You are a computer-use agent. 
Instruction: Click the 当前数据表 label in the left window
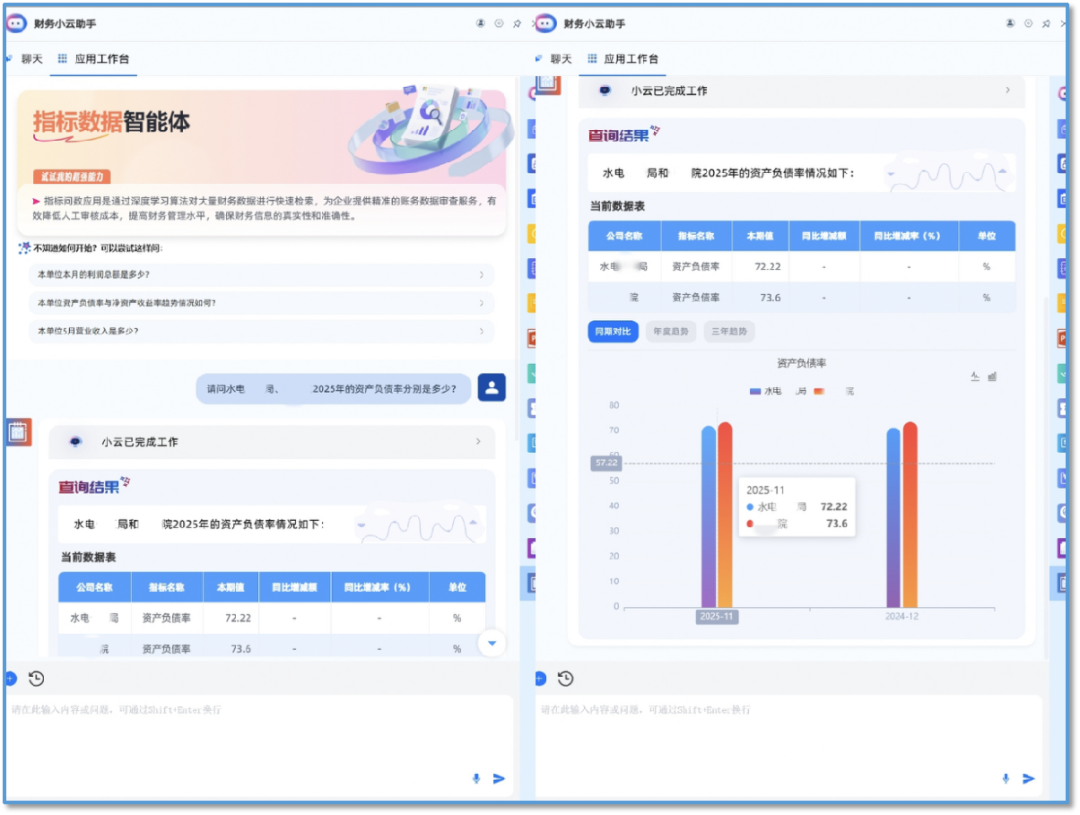pyautogui.click(x=88, y=557)
